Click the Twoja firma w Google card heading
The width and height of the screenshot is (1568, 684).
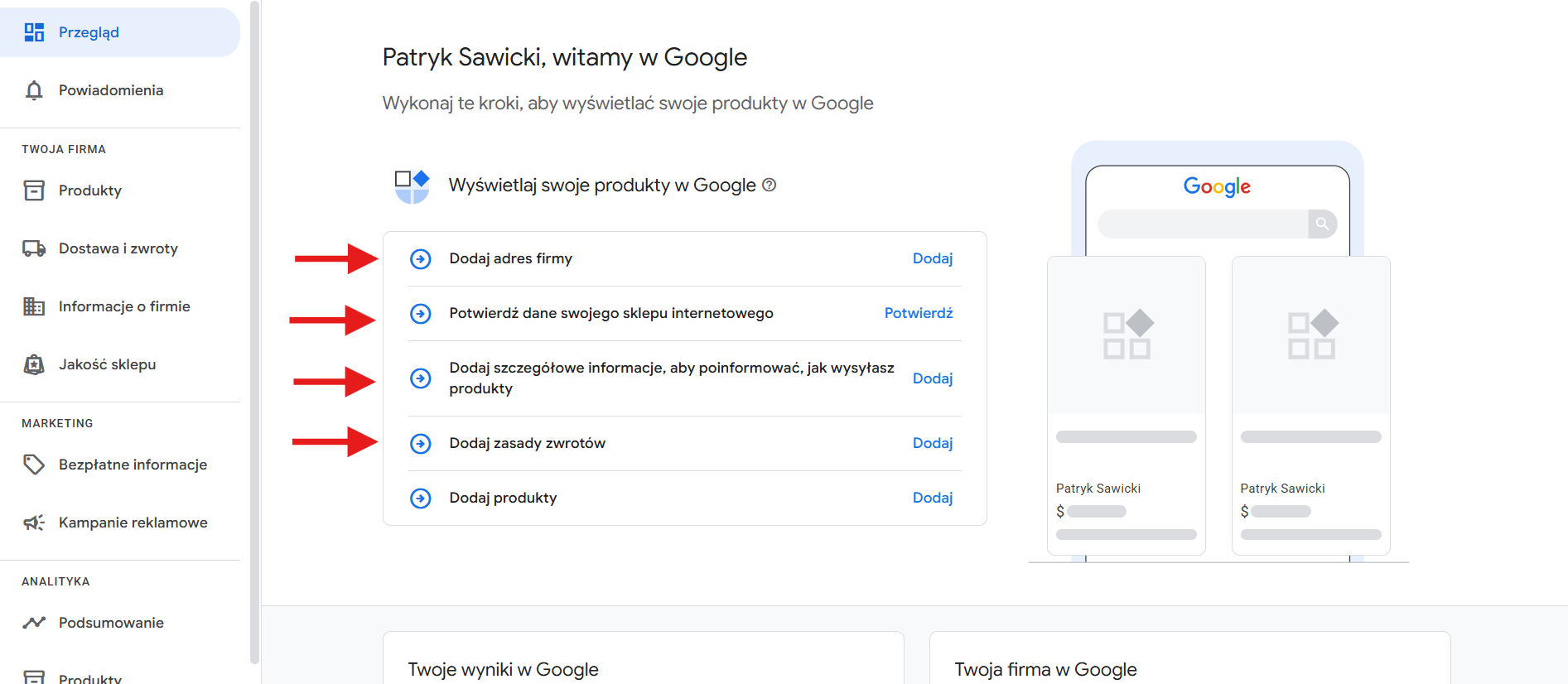coord(1045,669)
